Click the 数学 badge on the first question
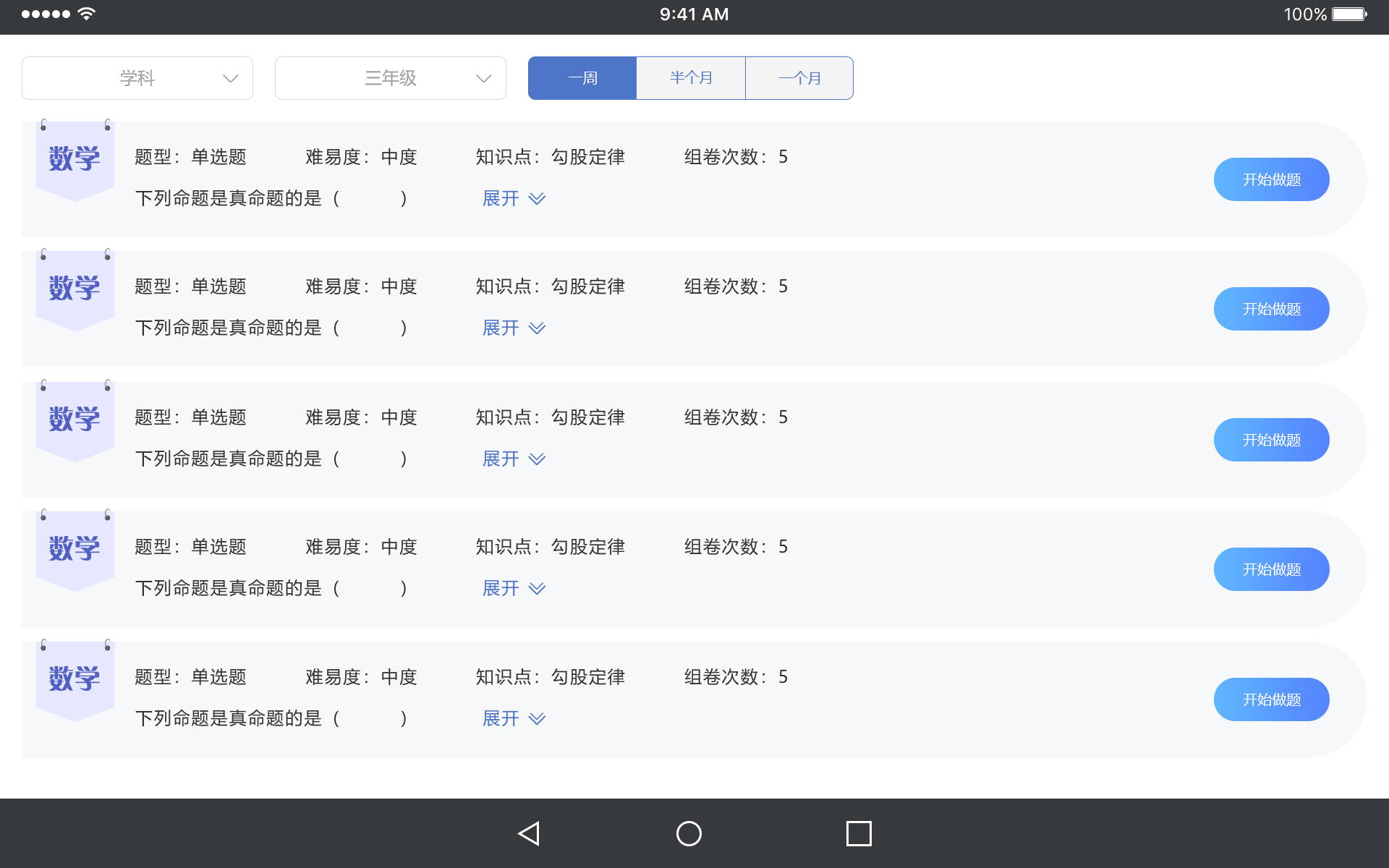Image resolution: width=1389 pixels, height=868 pixels. coord(75,159)
